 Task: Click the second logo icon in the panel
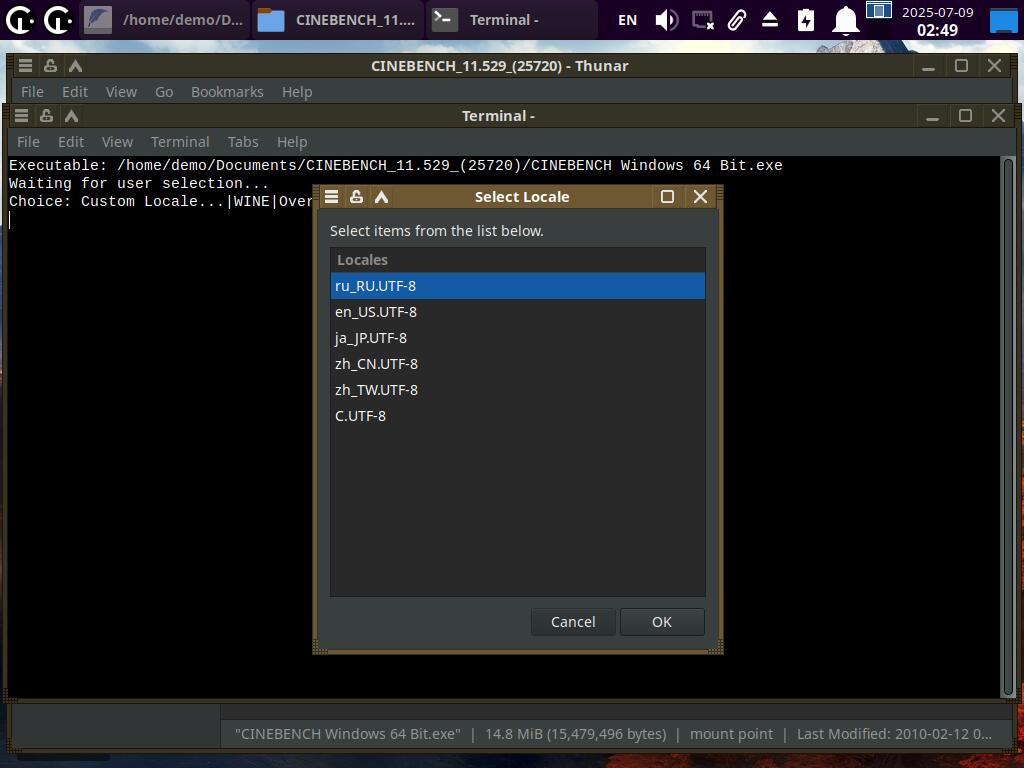pyautogui.click(x=57, y=20)
